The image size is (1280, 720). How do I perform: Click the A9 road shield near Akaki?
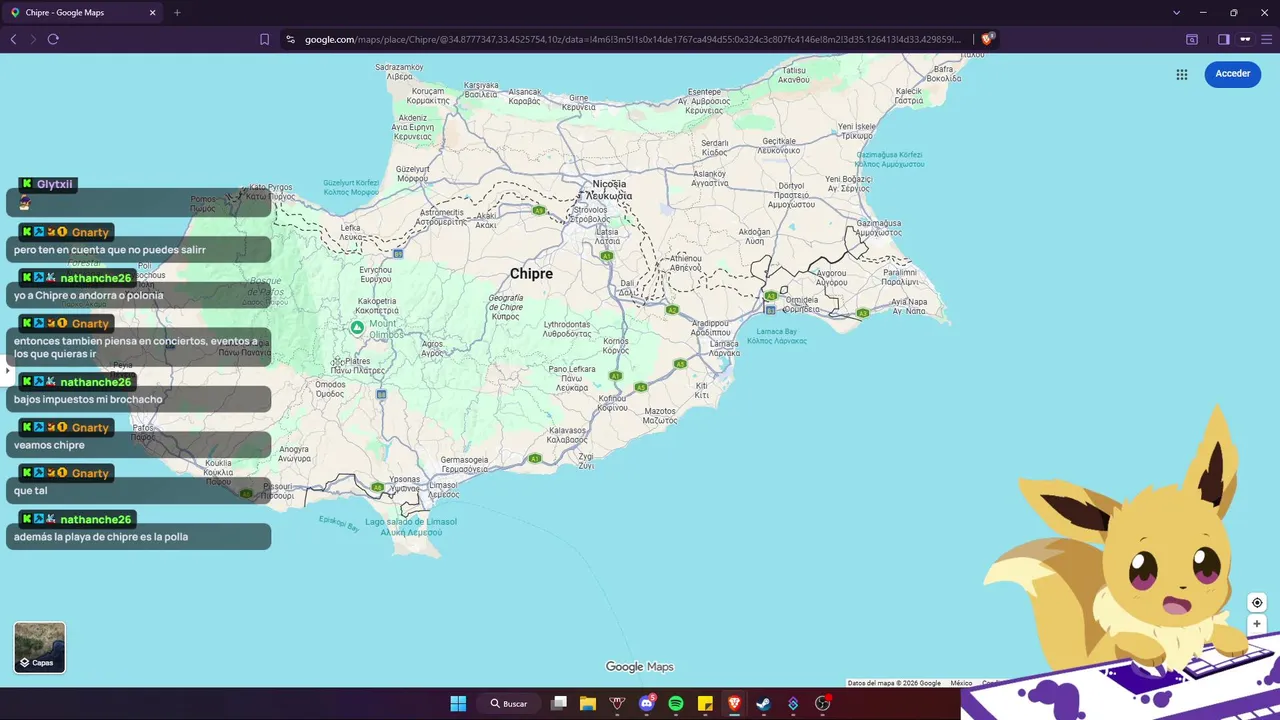[538, 210]
